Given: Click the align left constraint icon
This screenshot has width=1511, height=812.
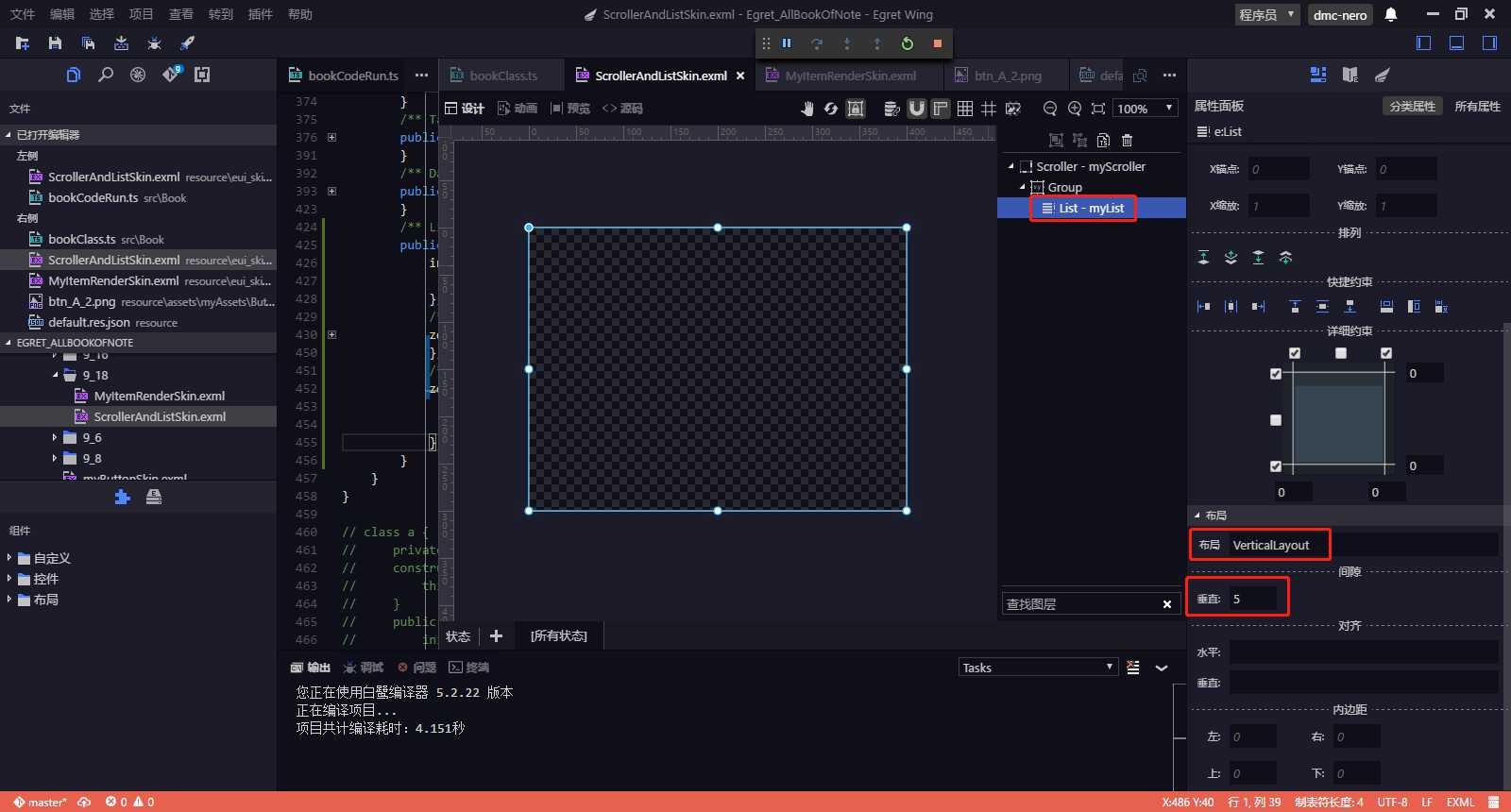Looking at the screenshot, I should (x=1203, y=306).
